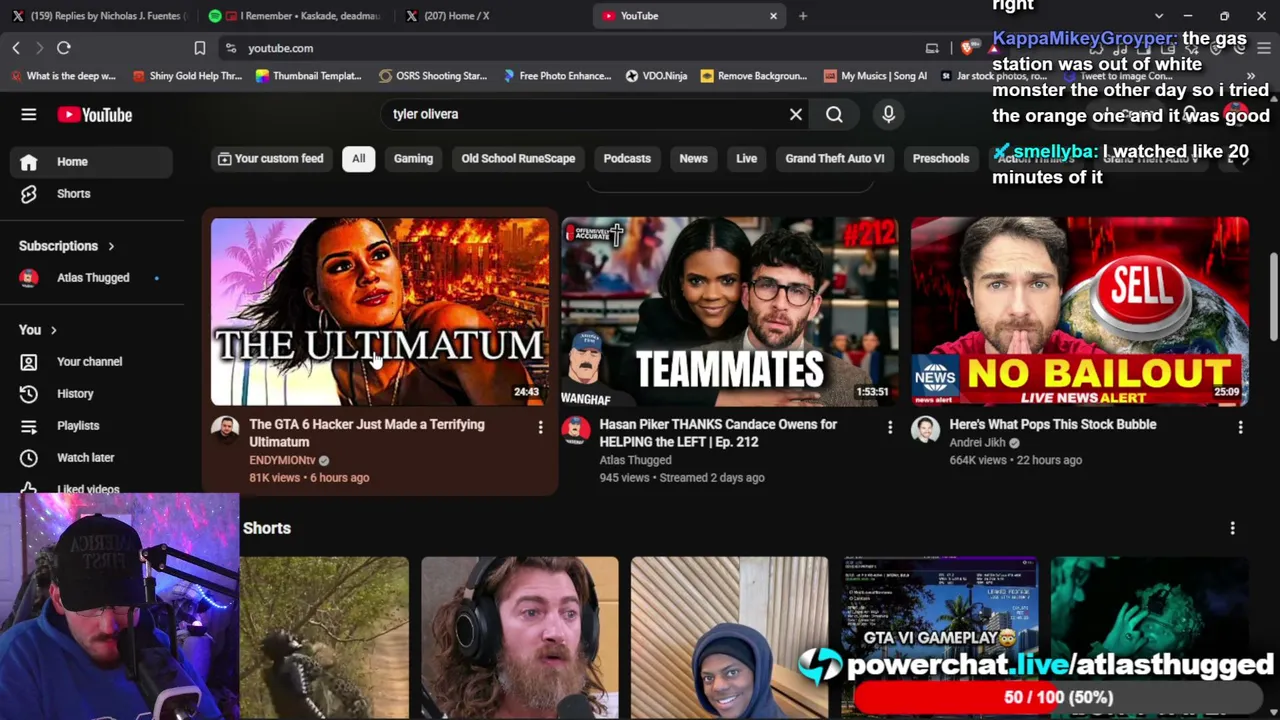Open more options for GTA 6 Hacker video
The height and width of the screenshot is (720, 1280).
coord(540,428)
